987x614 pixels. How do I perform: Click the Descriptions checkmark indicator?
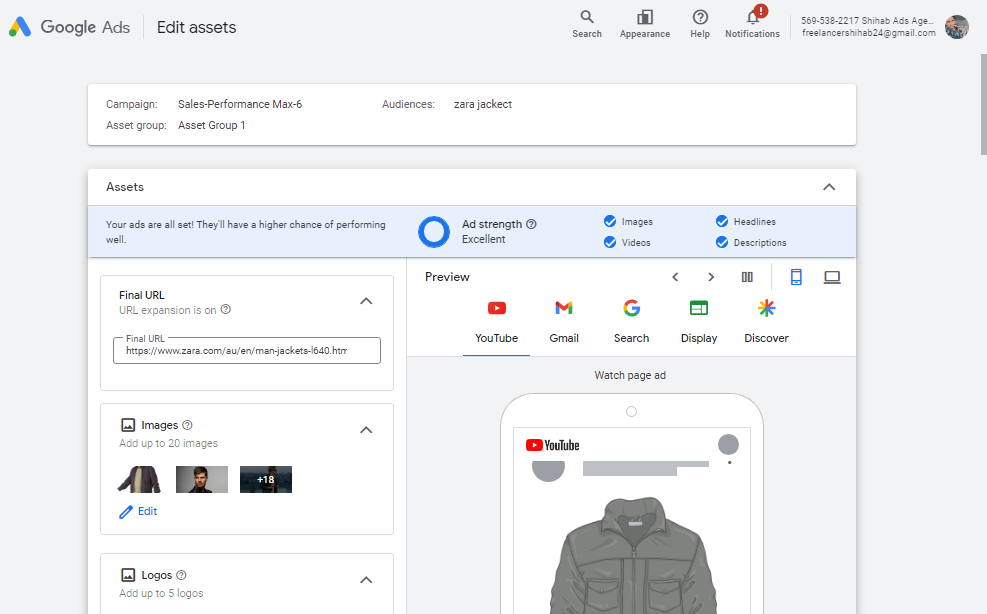(x=722, y=242)
